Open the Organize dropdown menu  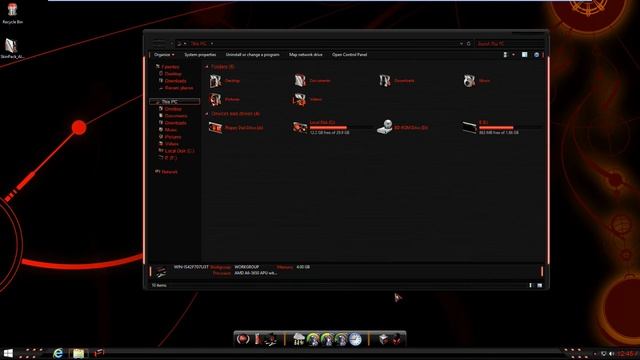pos(164,55)
